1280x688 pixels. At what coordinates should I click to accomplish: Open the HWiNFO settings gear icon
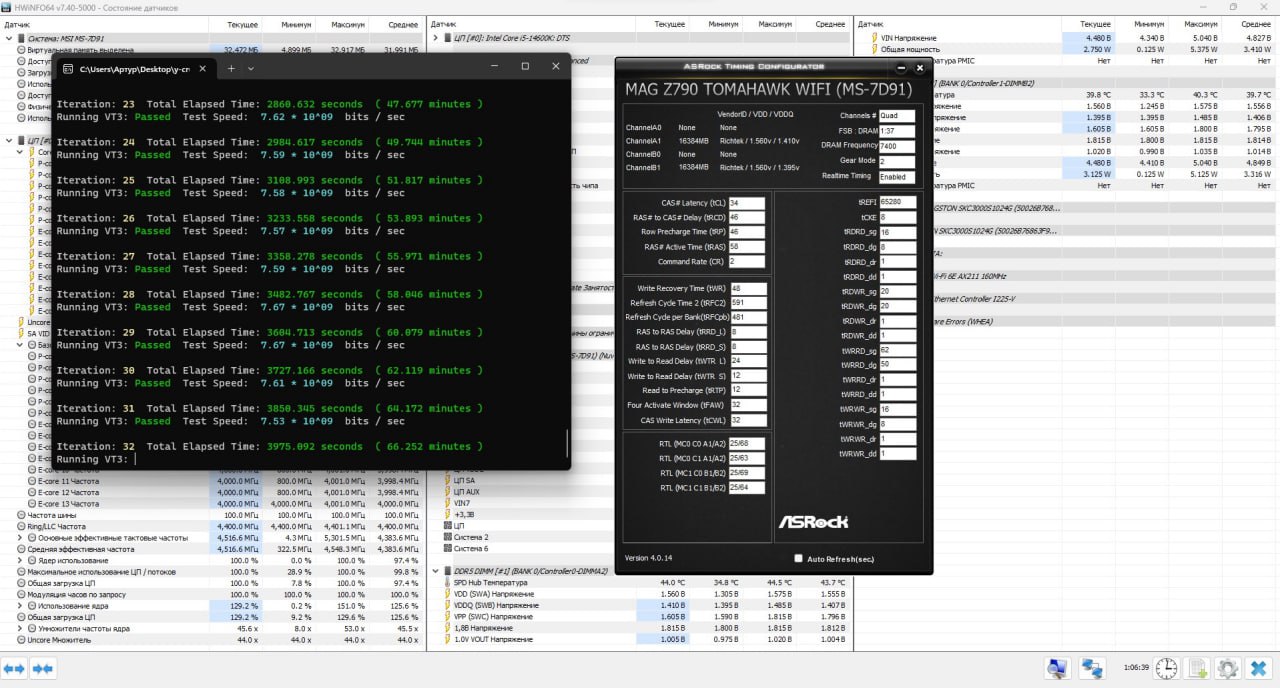tap(1228, 668)
